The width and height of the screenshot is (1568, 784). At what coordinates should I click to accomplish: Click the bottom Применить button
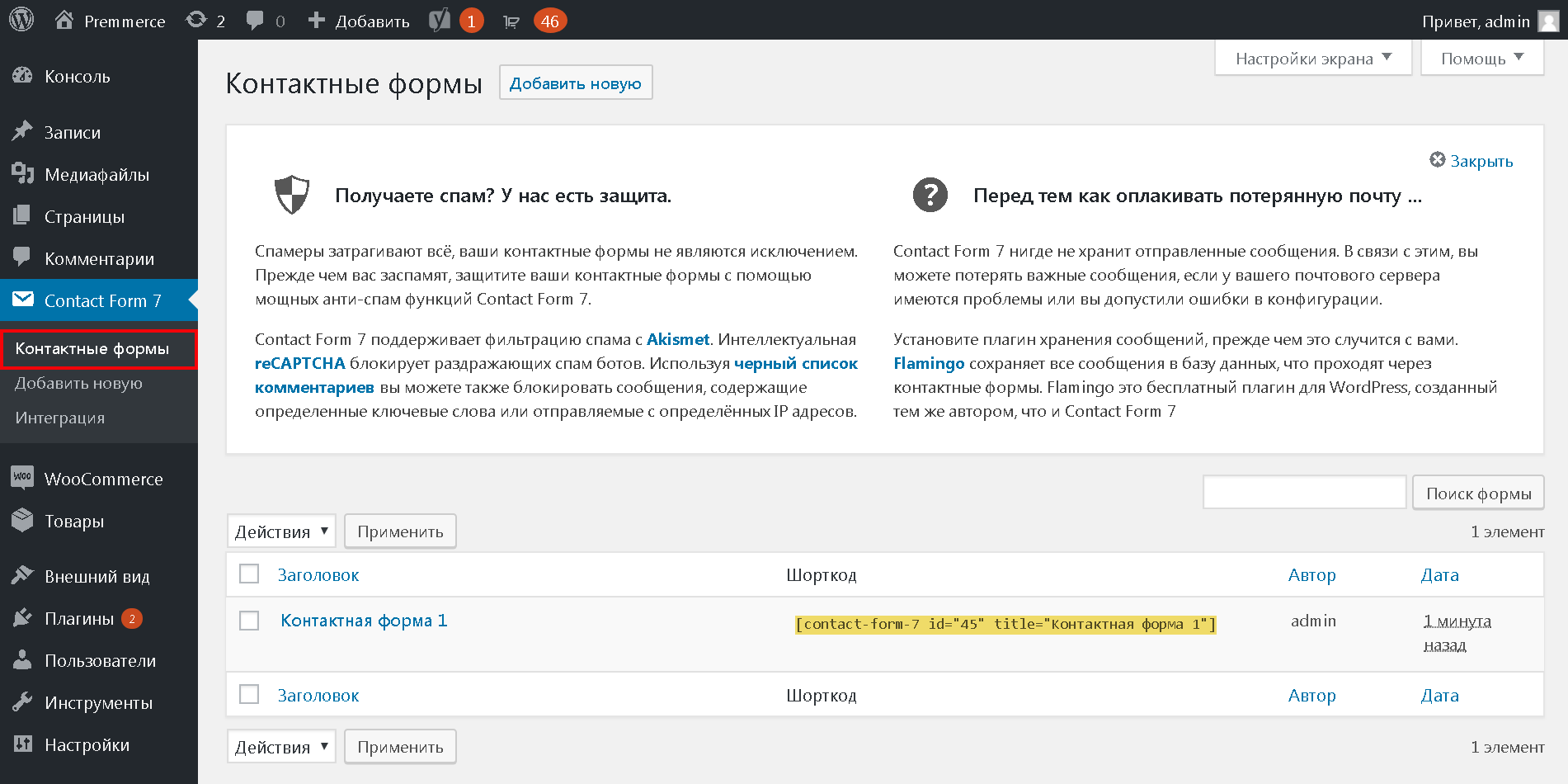click(400, 747)
